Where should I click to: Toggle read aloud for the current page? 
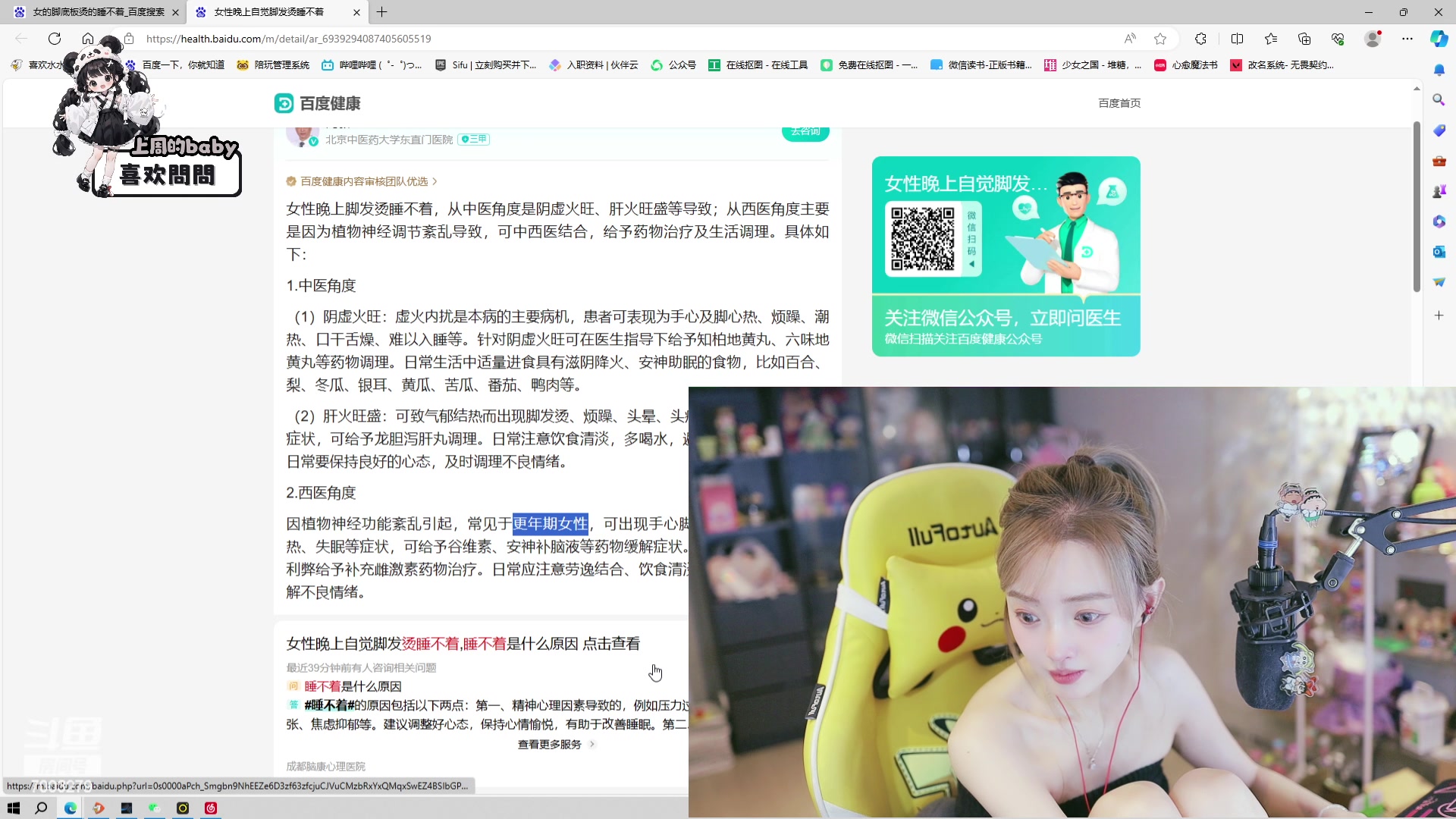click(x=1131, y=39)
